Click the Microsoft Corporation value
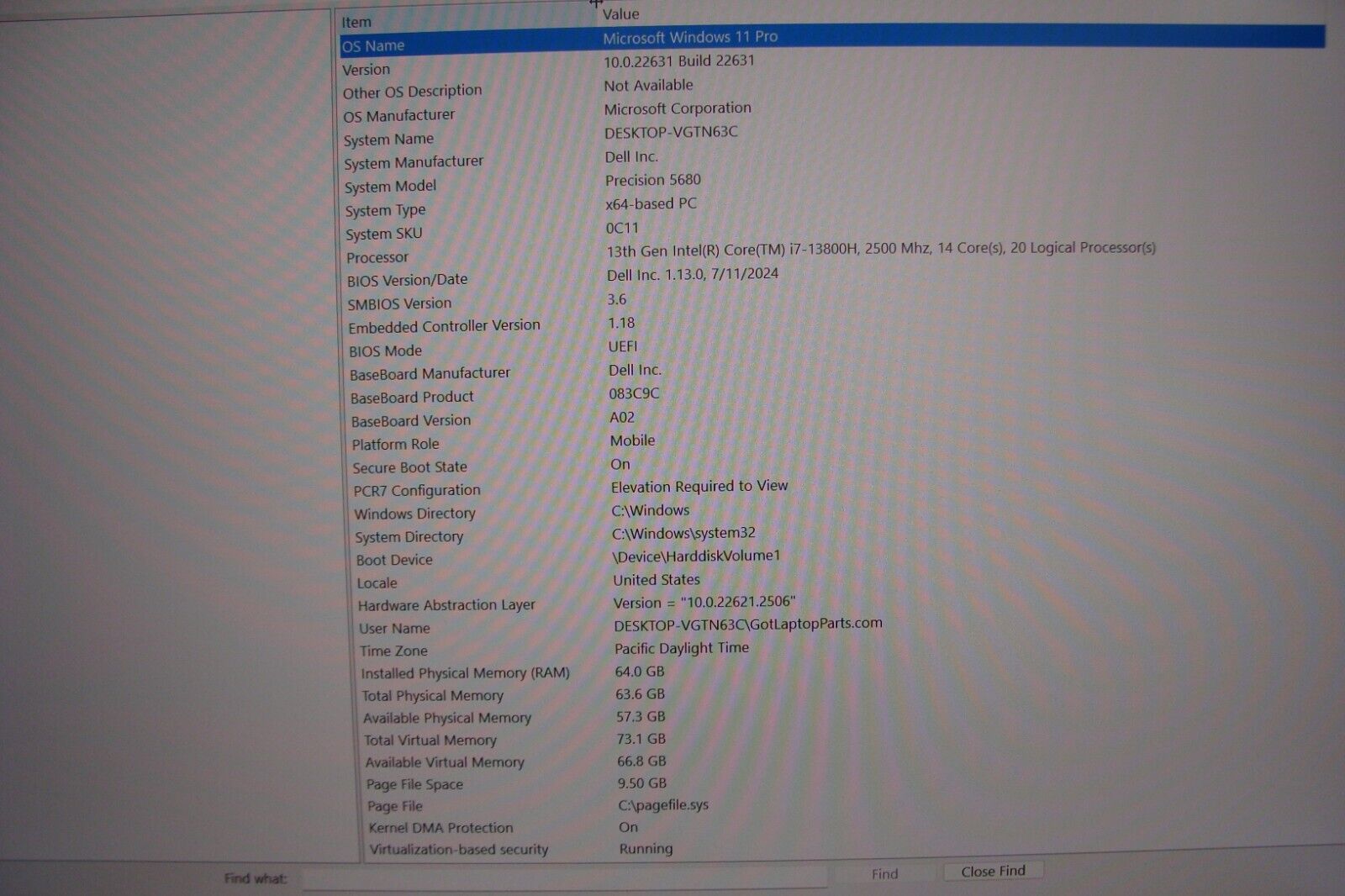Screen dimensions: 1345x896 [x=678, y=108]
